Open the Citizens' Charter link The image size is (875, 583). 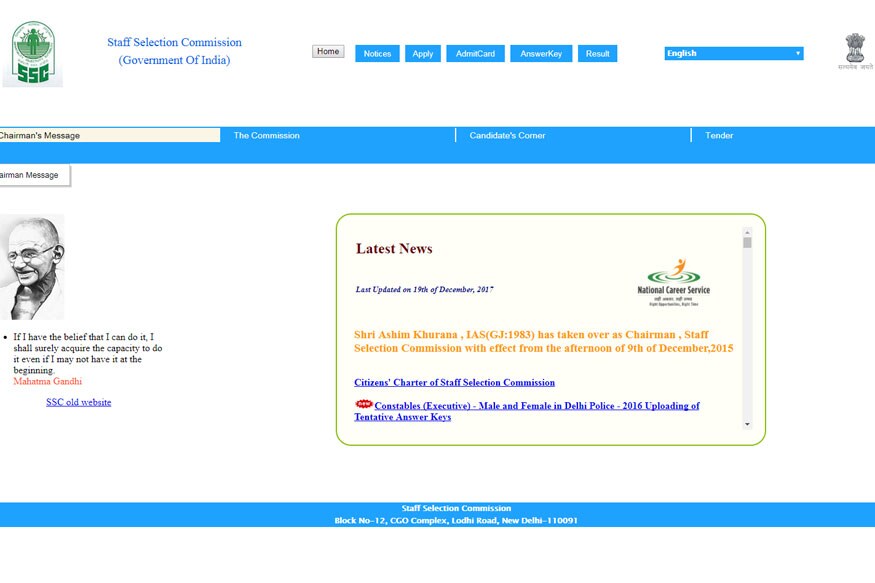tap(454, 383)
